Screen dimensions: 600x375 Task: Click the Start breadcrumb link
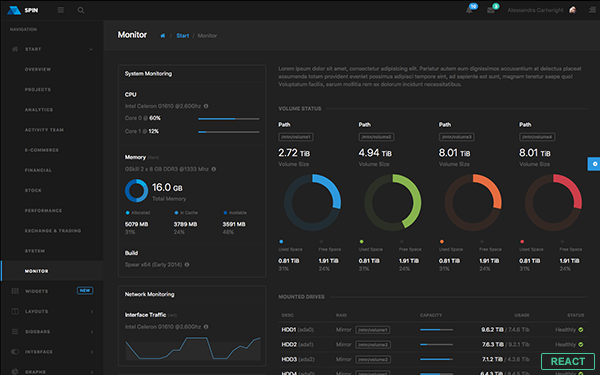coord(183,36)
